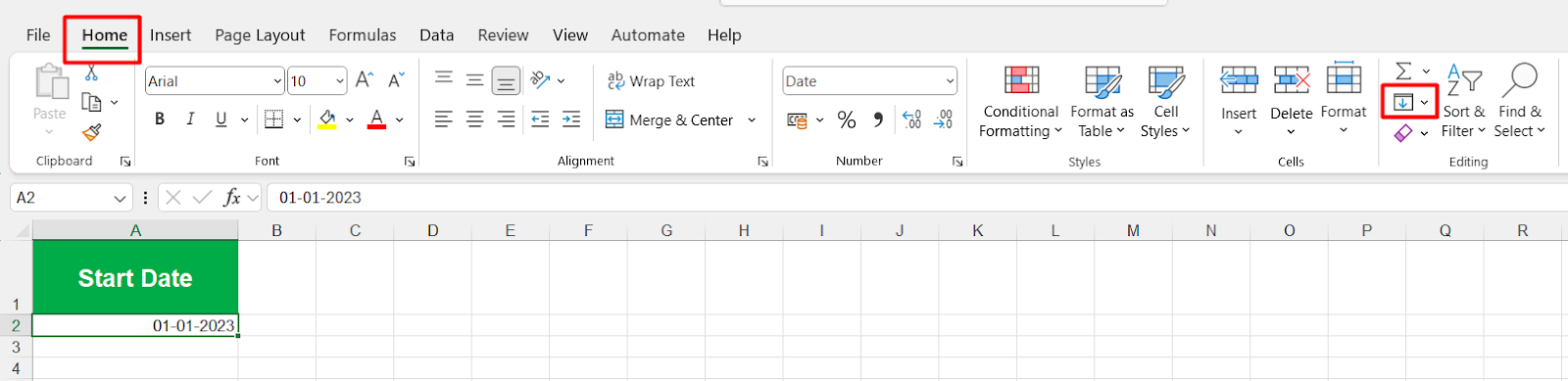
Task: Click the Format Painter brush icon
Action: (x=91, y=131)
